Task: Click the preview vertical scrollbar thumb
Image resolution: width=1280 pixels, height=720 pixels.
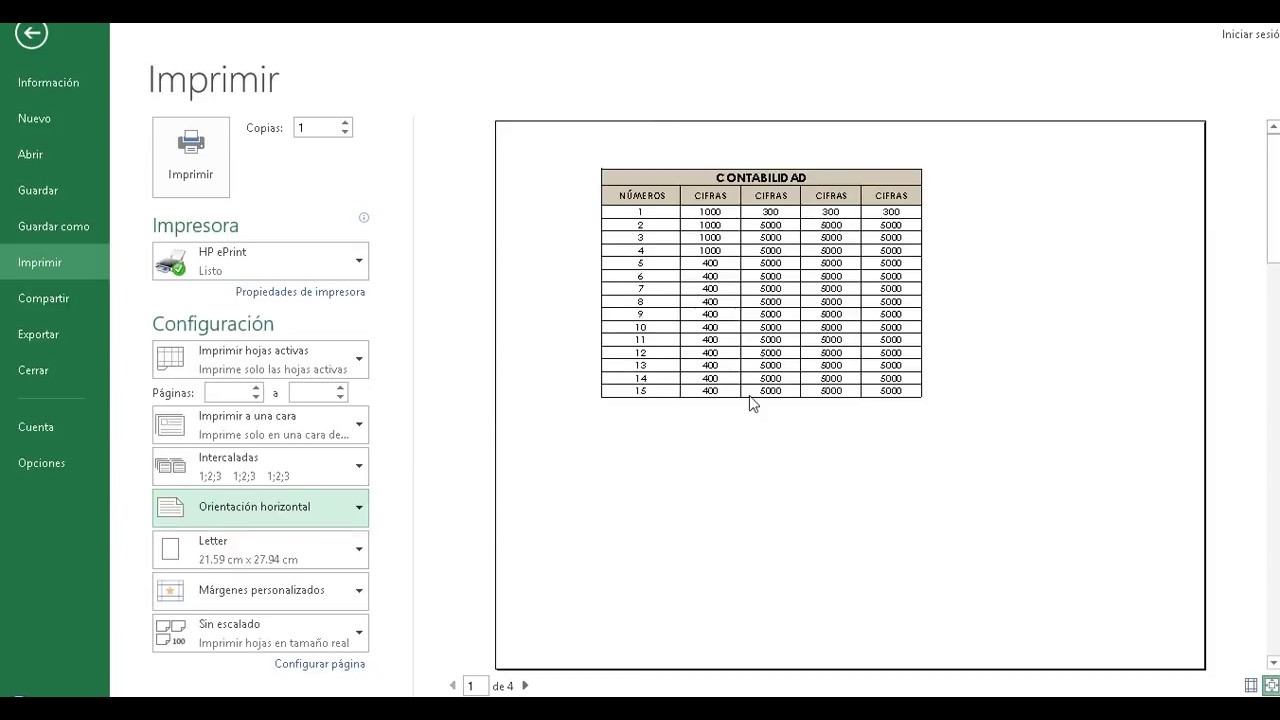Action: coord(1273,200)
